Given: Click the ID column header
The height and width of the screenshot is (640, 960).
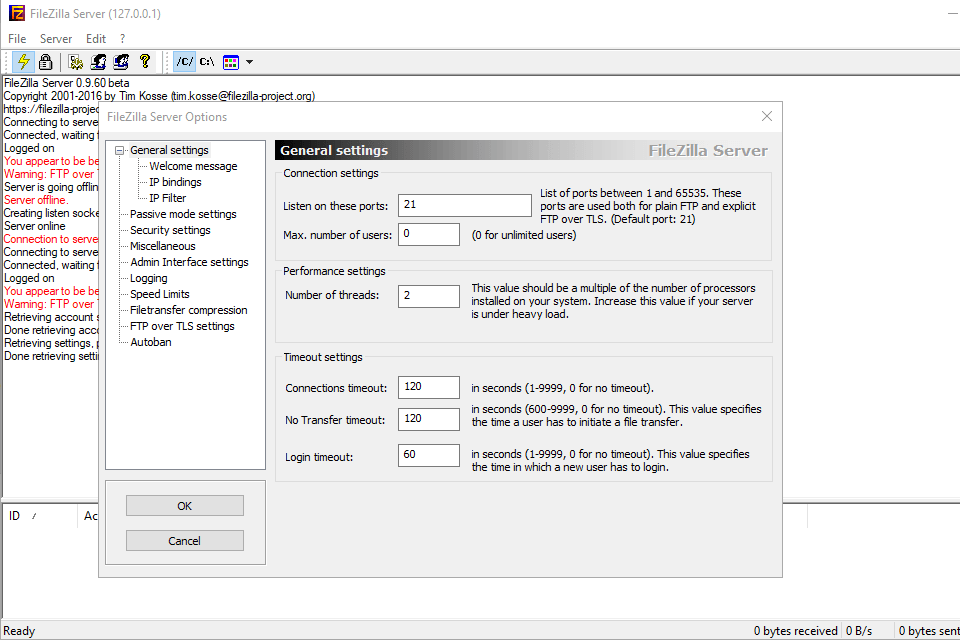Looking at the screenshot, I should point(40,516).
